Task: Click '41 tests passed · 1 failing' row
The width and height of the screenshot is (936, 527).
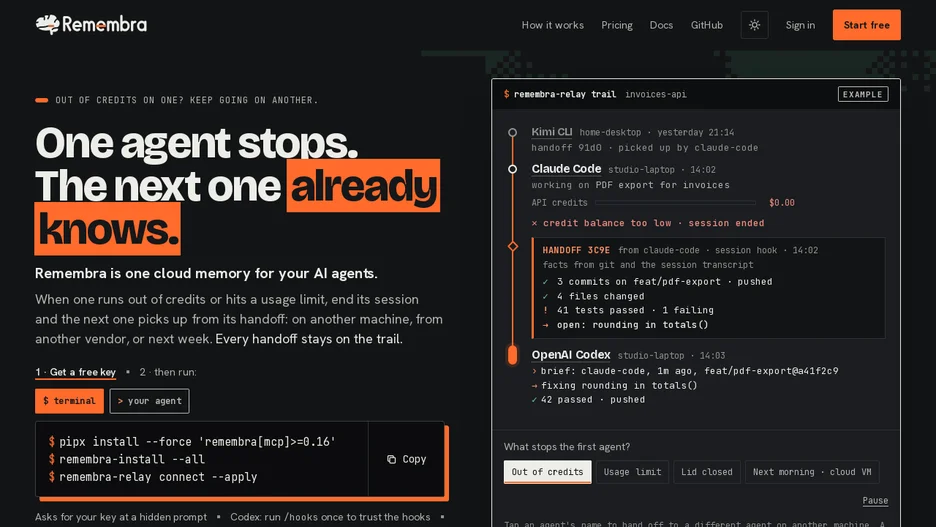Action: tap(628, 310)
